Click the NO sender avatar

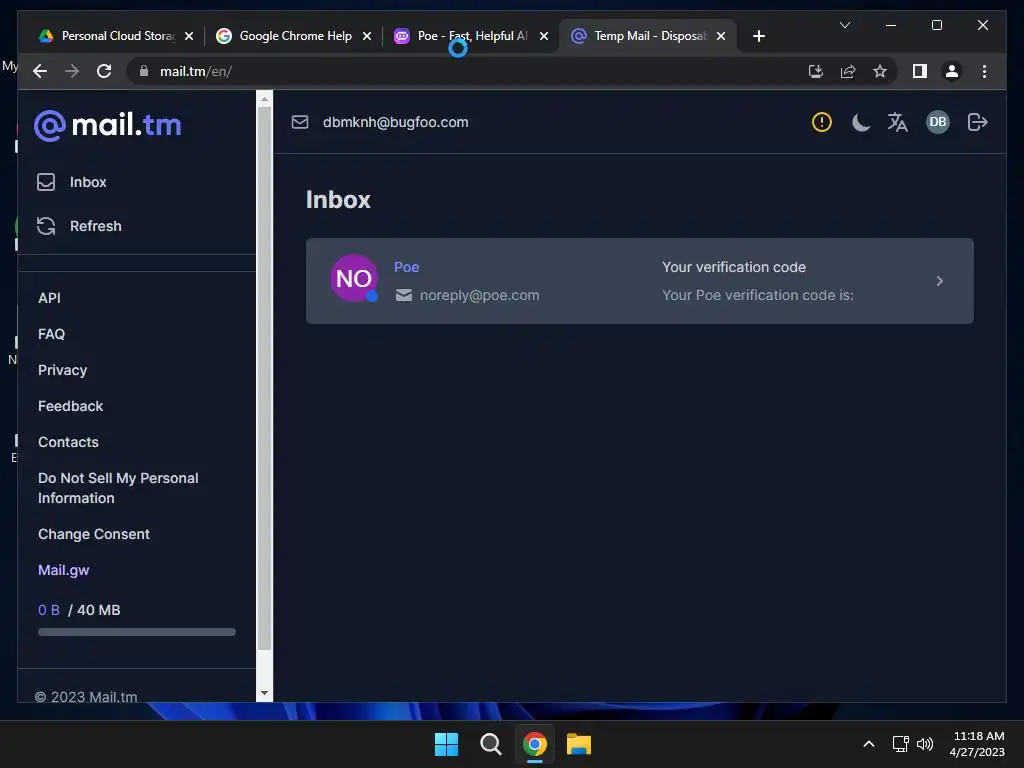[x=353, y=279]
